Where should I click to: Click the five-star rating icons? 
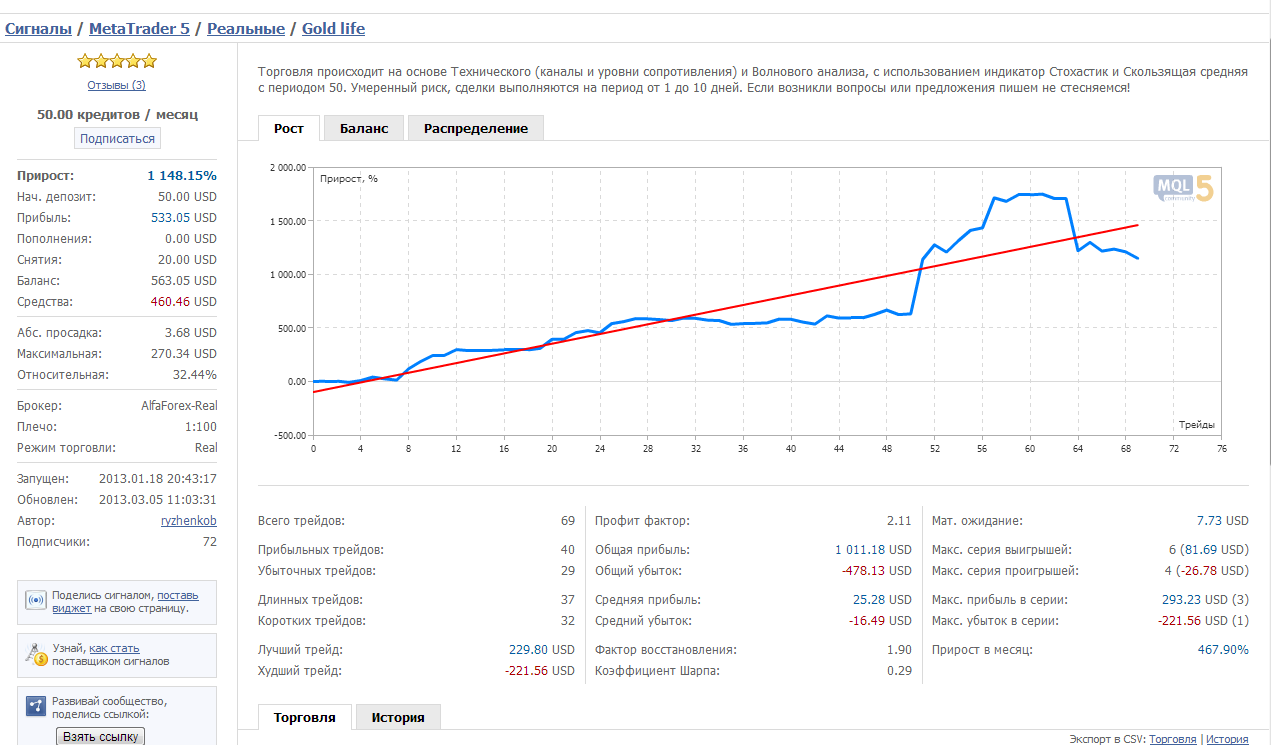click(116, 61)
